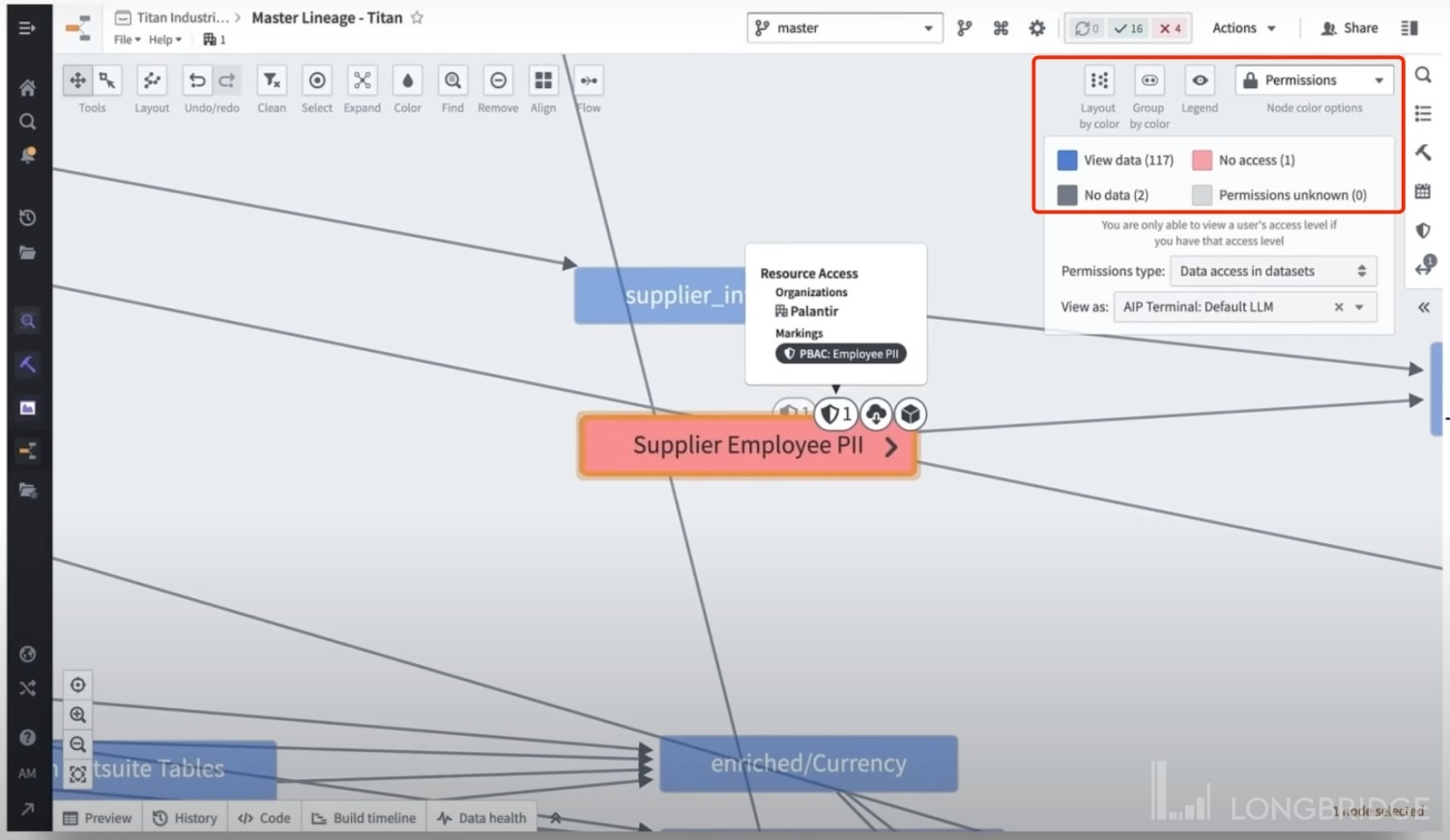Open the File menu
The height and width of the screenshot is (840, 1450).
(x=127, y=40)
